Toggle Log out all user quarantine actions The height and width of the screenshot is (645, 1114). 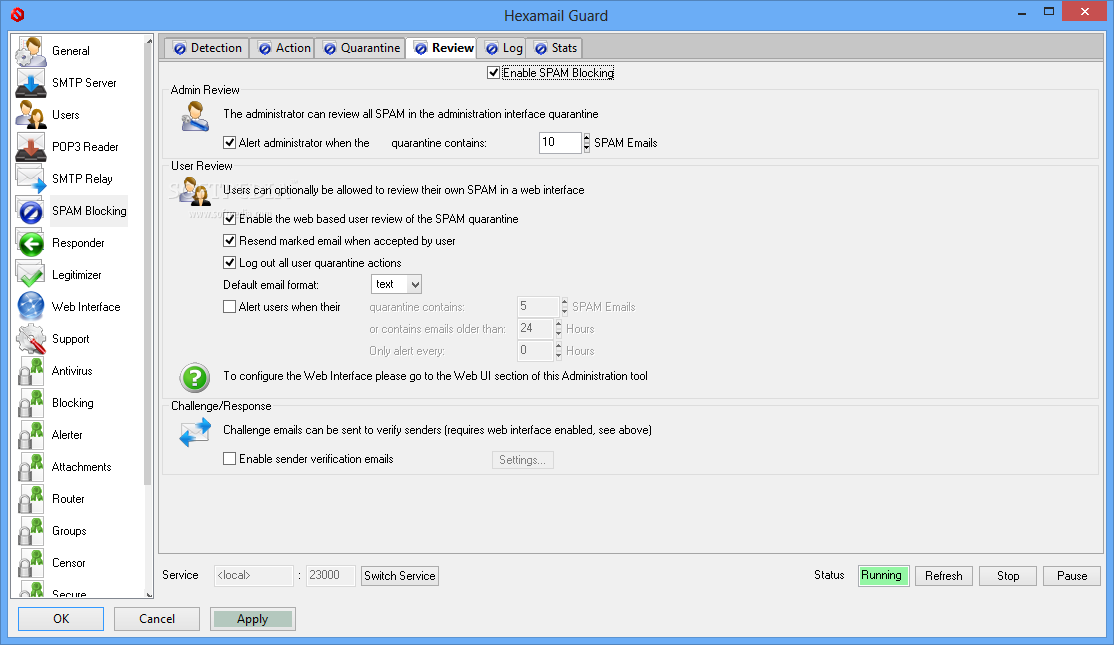click(229, 263)
